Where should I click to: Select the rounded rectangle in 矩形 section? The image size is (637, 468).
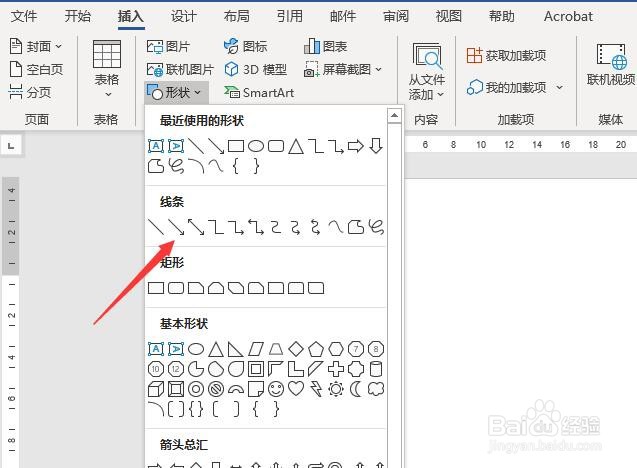[x=176, y=288]
